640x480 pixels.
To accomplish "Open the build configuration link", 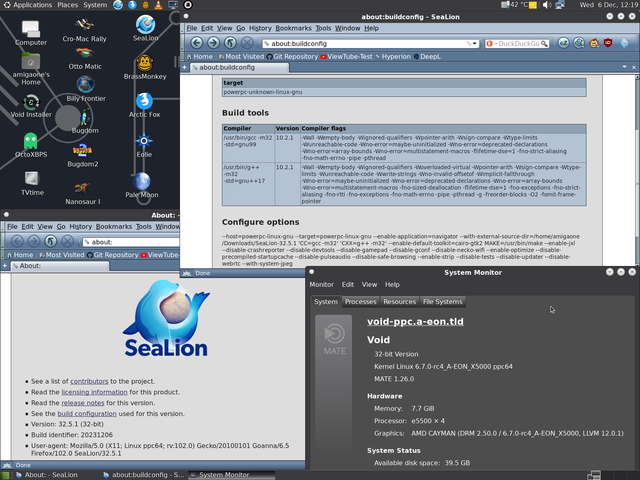I will [x=87, y=413].
